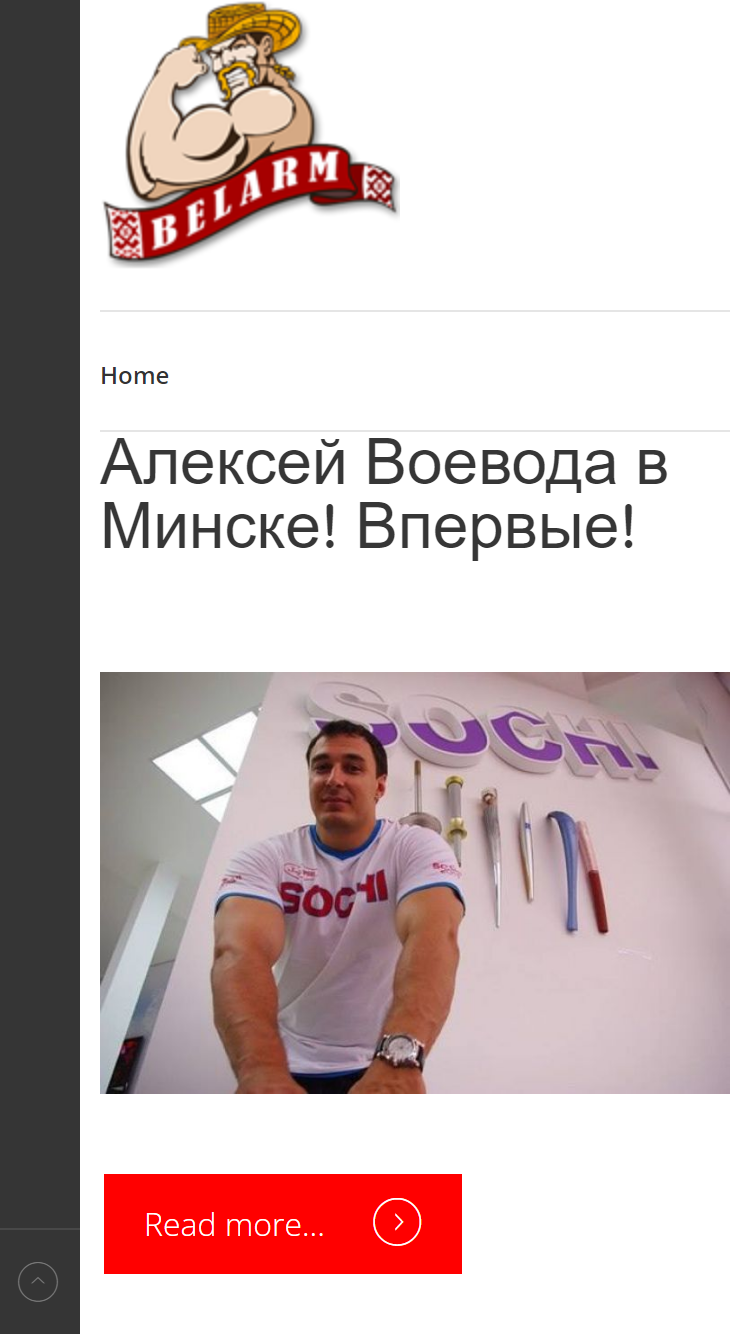Click the scroll-to-top arrow icon in sidebar
The height and width of the screenshot is (1334, 750).
[x=38, y=1281]
